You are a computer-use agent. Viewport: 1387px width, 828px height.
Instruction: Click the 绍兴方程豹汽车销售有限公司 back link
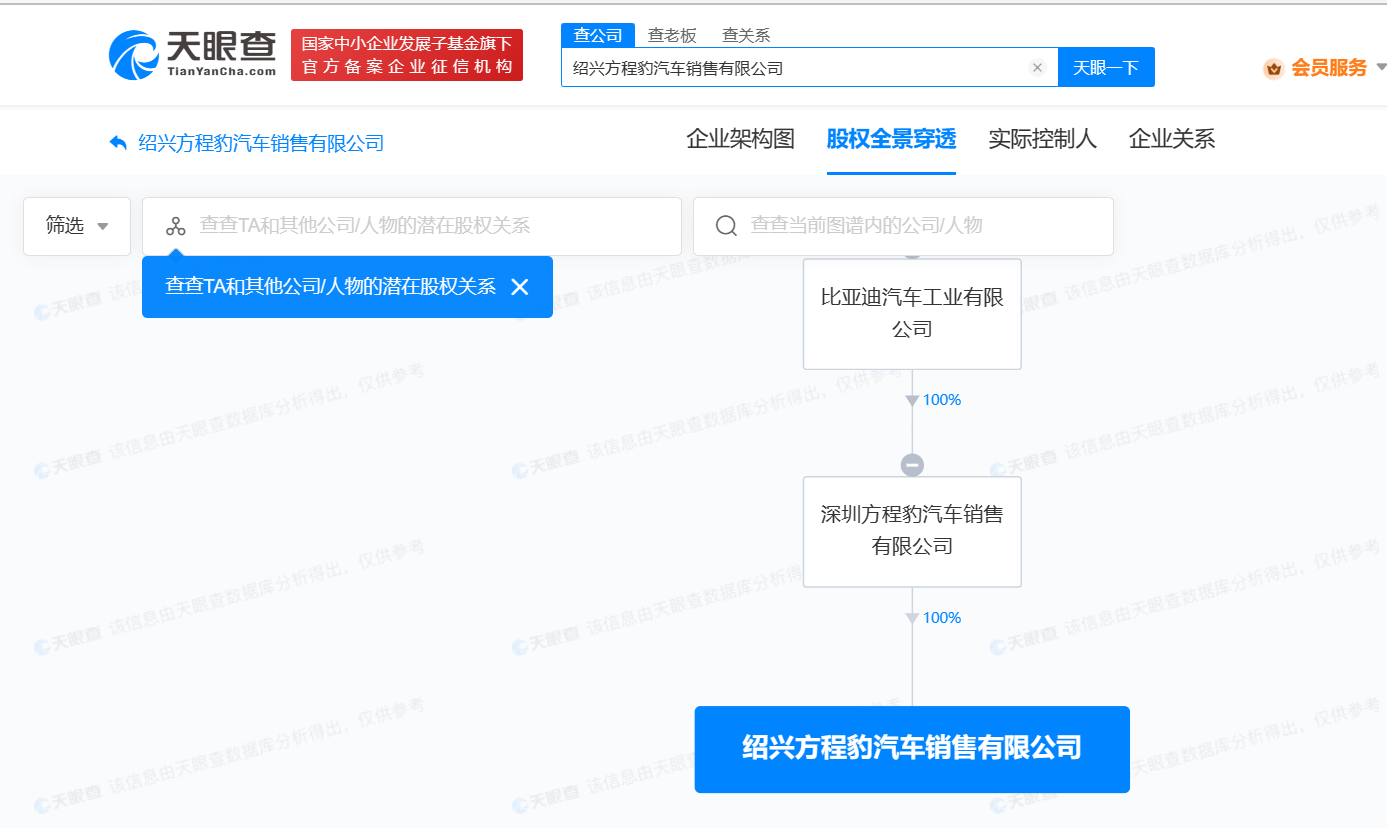(261, 143)
